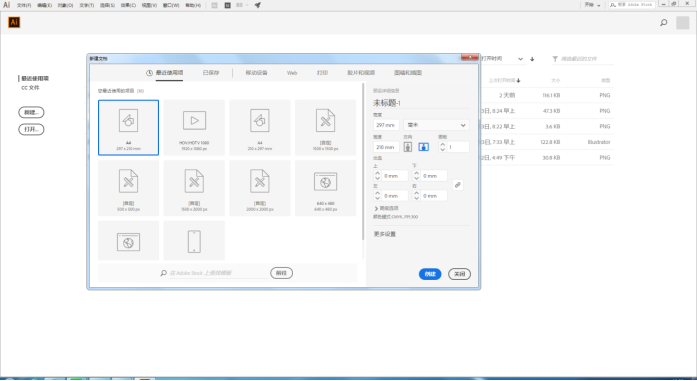Open the 选择(S) select menu
The width and height of the screenshot is (697, 381).
coord(107,5)
